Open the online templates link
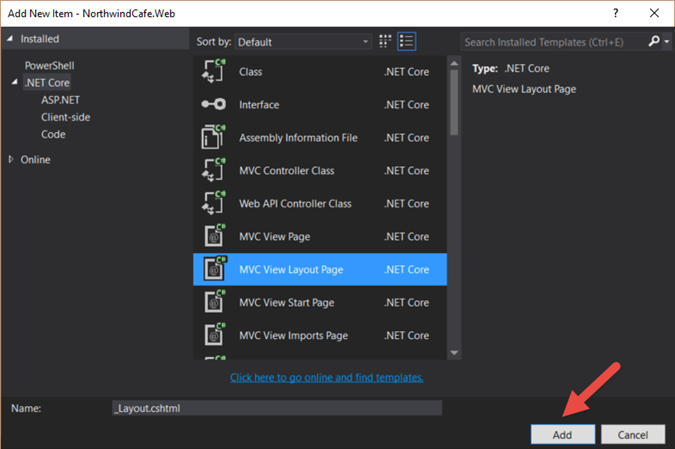 [x=326, y=378]
